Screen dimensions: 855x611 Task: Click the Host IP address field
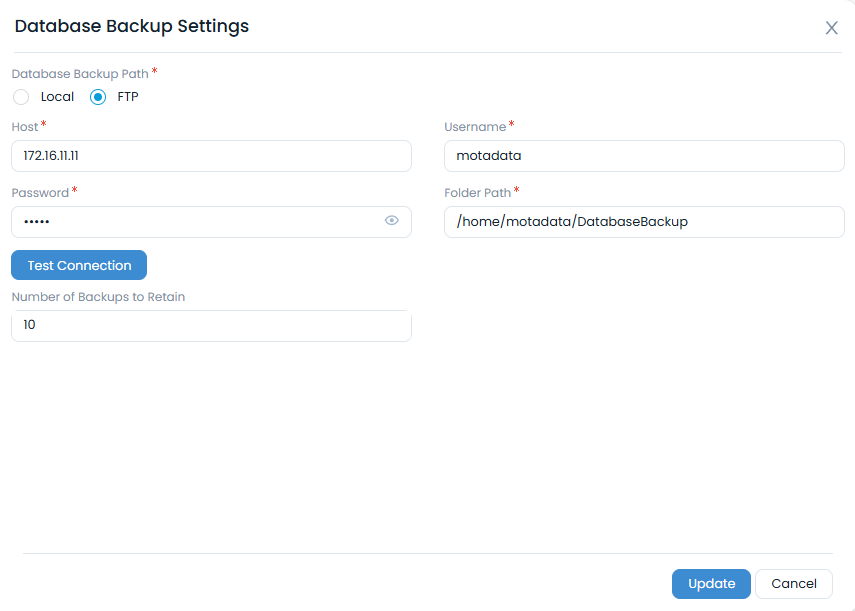(x=211, y=156)
